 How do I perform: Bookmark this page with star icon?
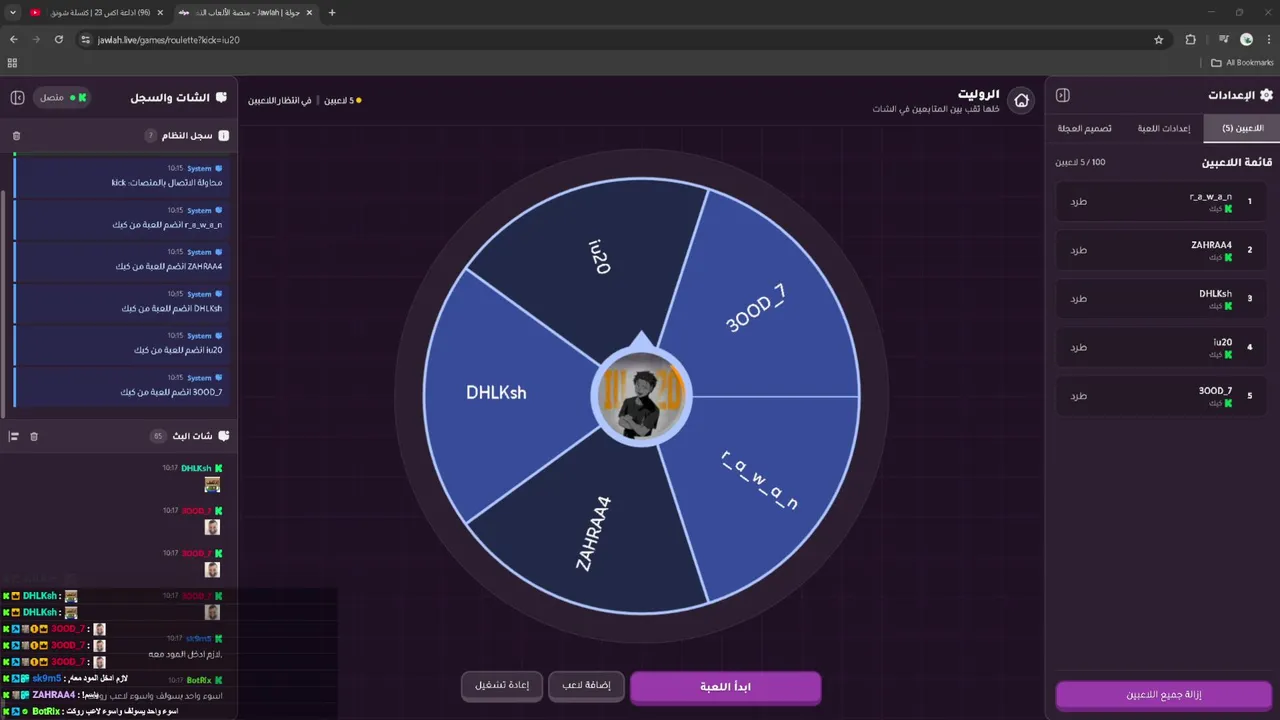(x=1159, y=39)
